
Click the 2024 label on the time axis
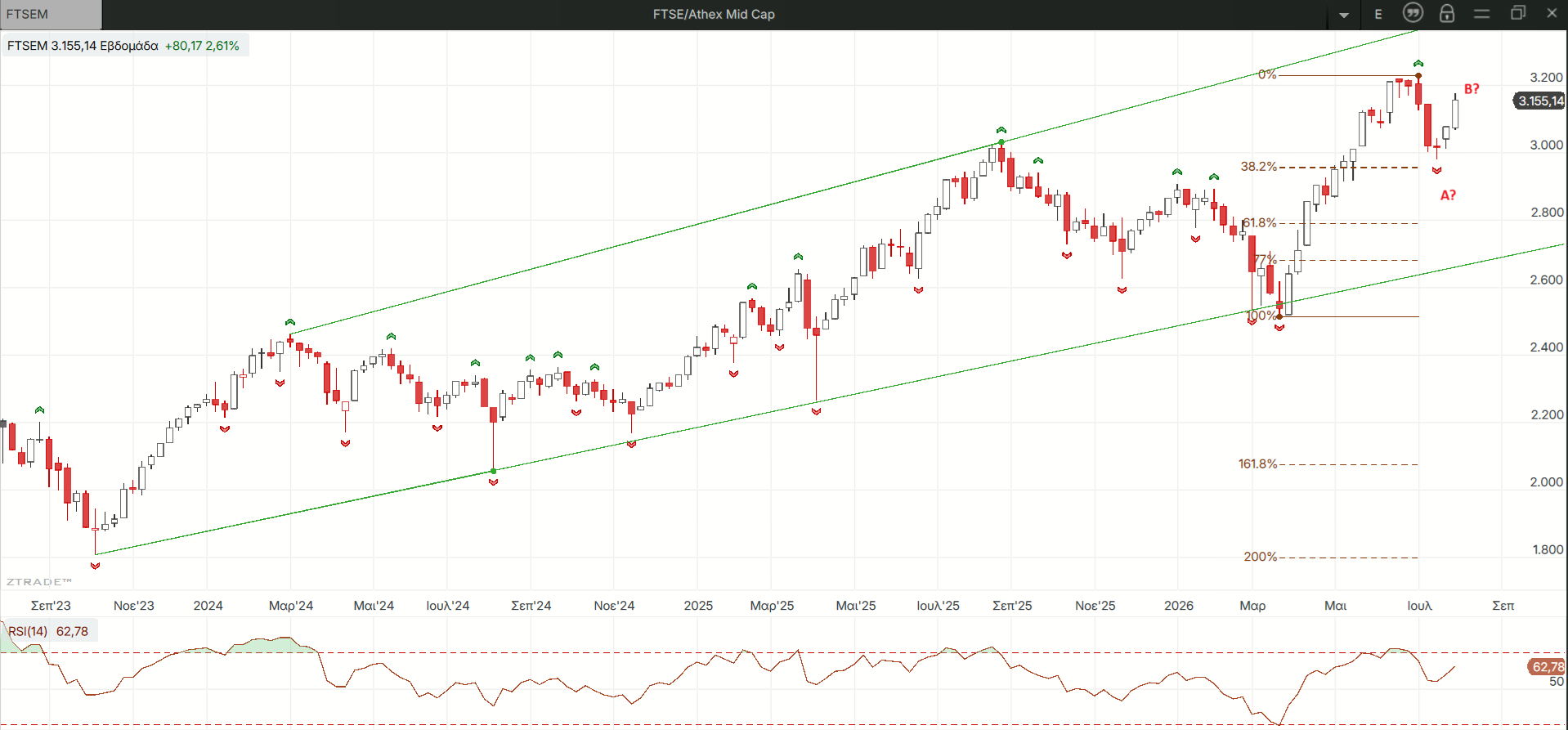pos(208,606)
